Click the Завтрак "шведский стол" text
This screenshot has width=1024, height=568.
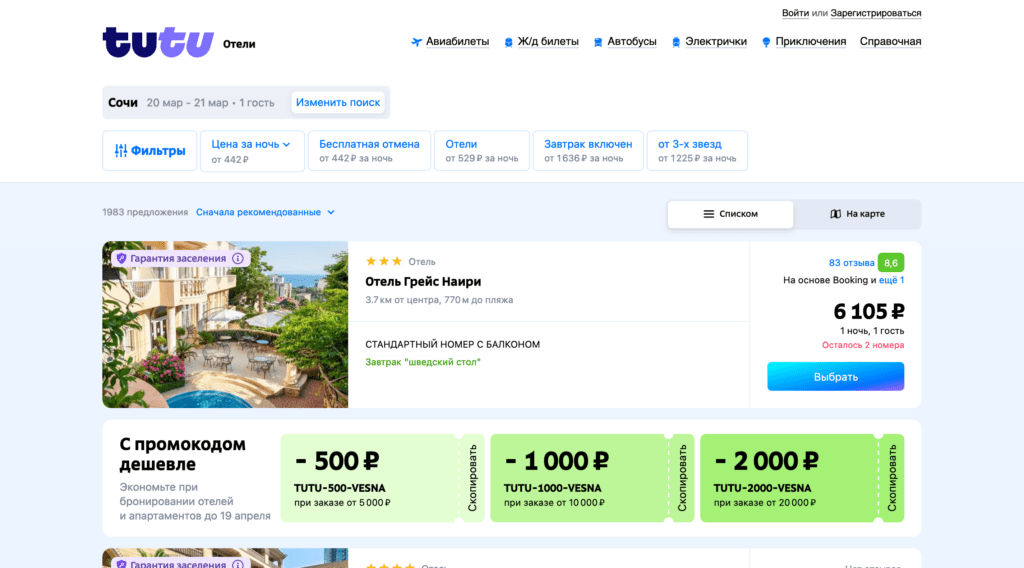423,362
